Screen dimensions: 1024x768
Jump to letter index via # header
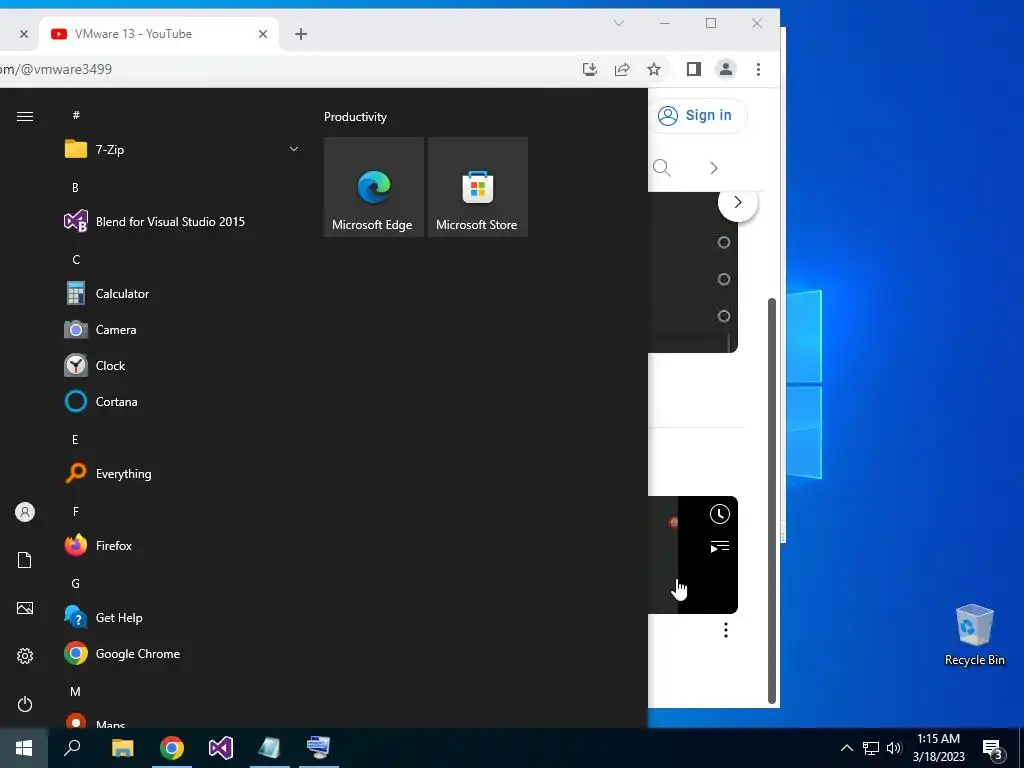click(76, 115)
